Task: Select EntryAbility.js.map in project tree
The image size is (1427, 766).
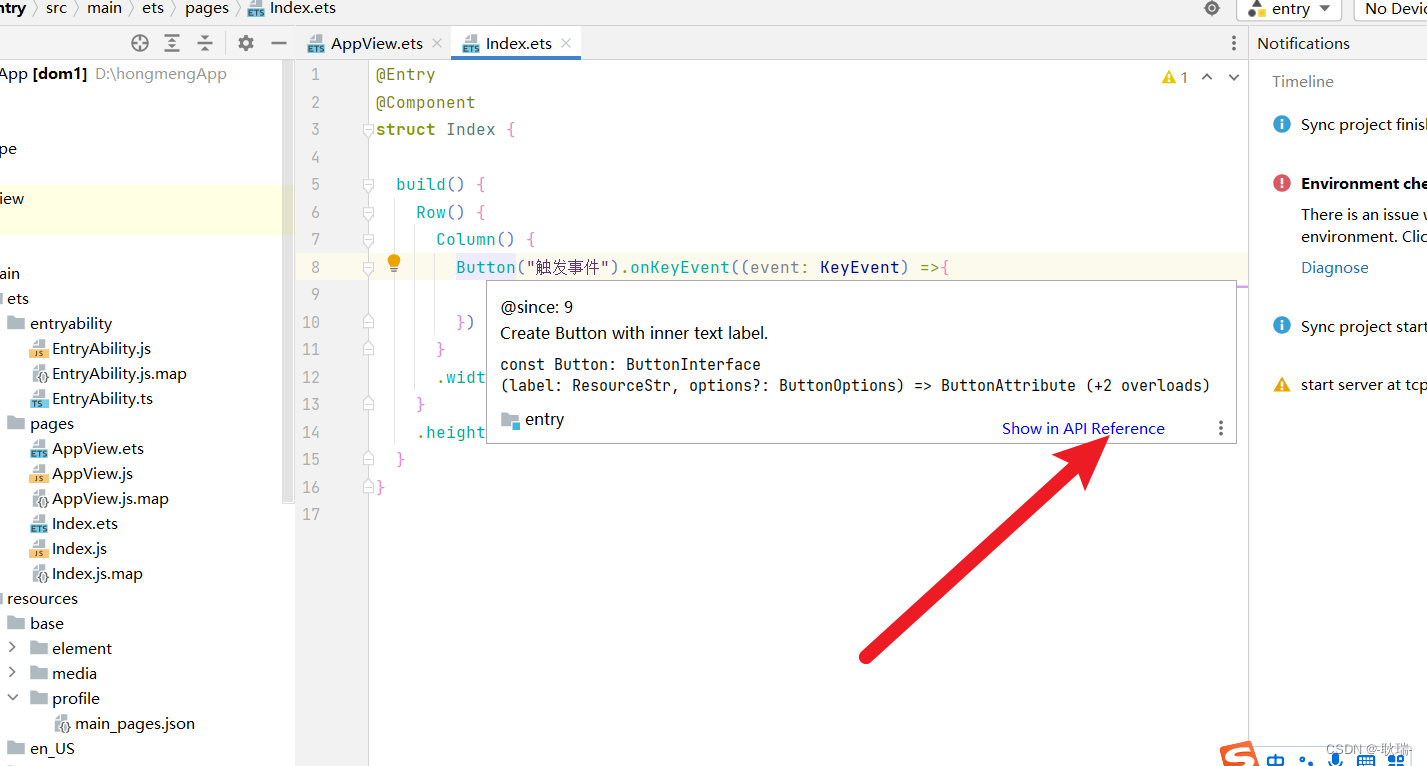Action: tap(119, 373)
